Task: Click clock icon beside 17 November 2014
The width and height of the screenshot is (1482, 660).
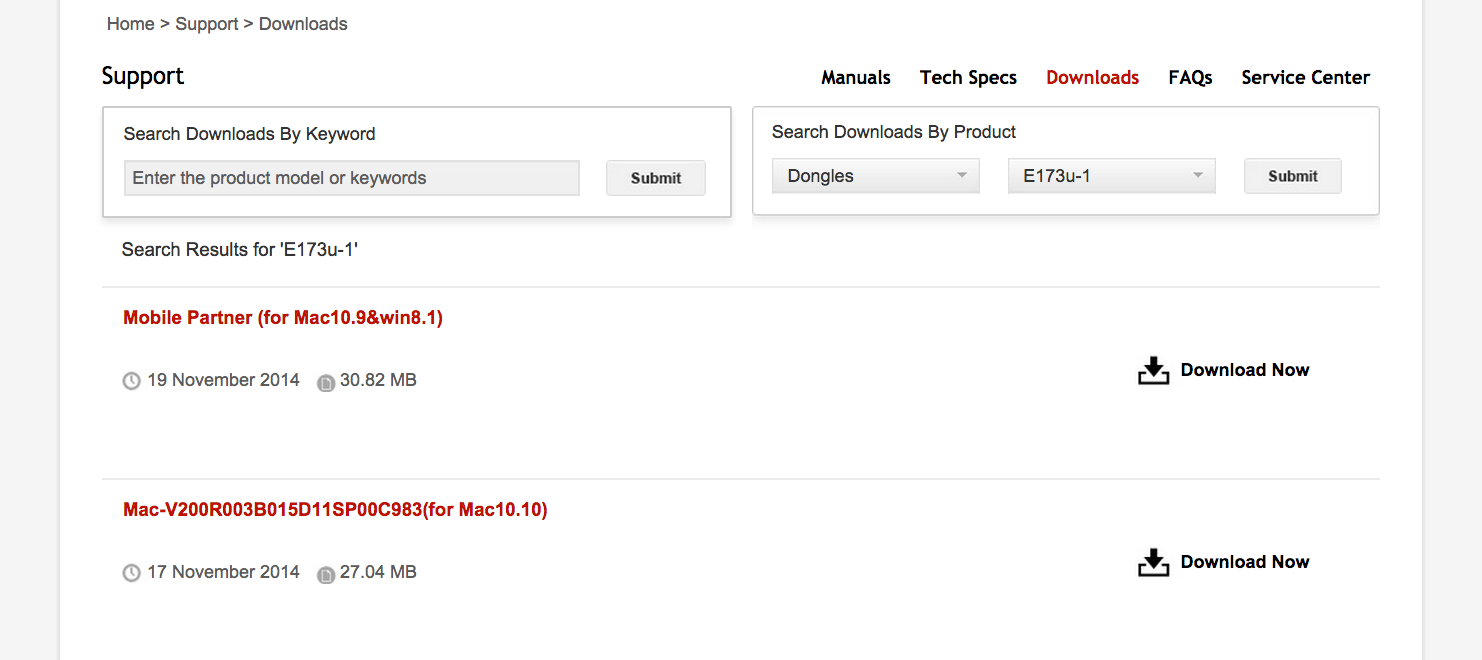Action: click(x=131, y=573)
